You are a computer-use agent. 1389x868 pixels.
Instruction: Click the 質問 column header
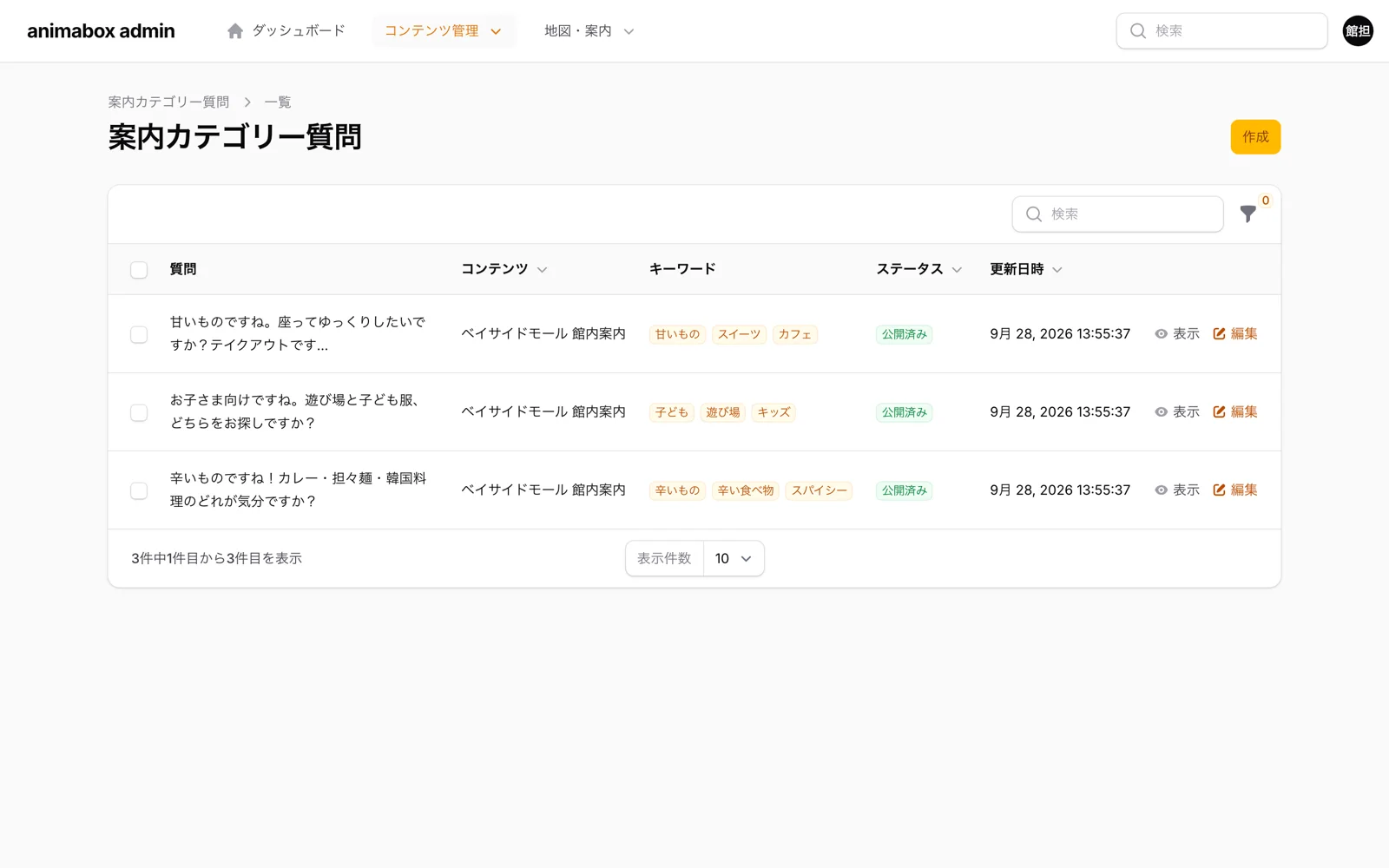pyautogui.click(x=183, y=269)
